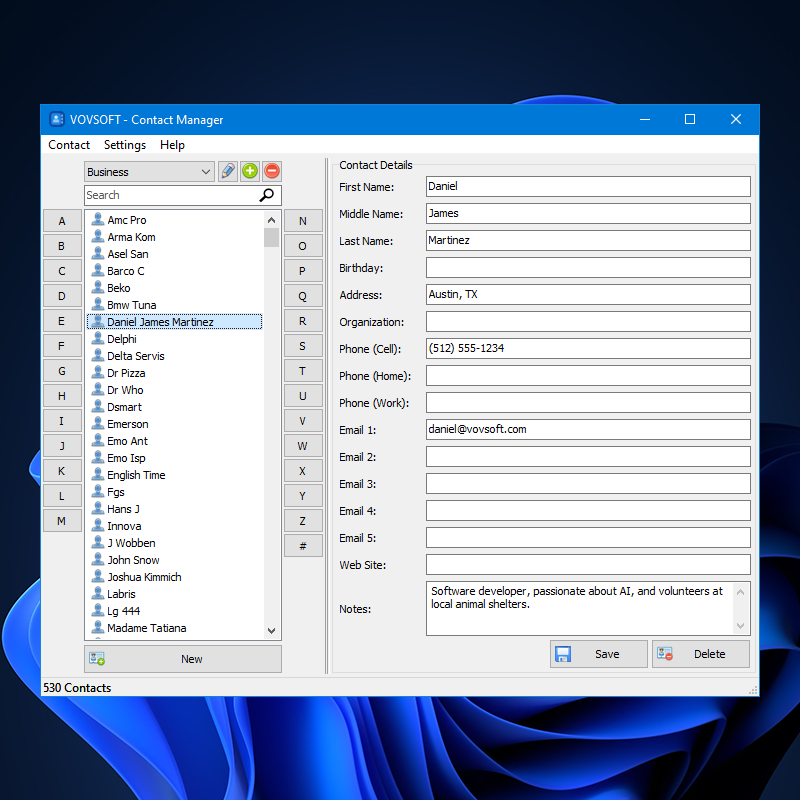Click the edit group pencil icon
The height and width of the screenshot is (800, 800).
click(227, 171)
